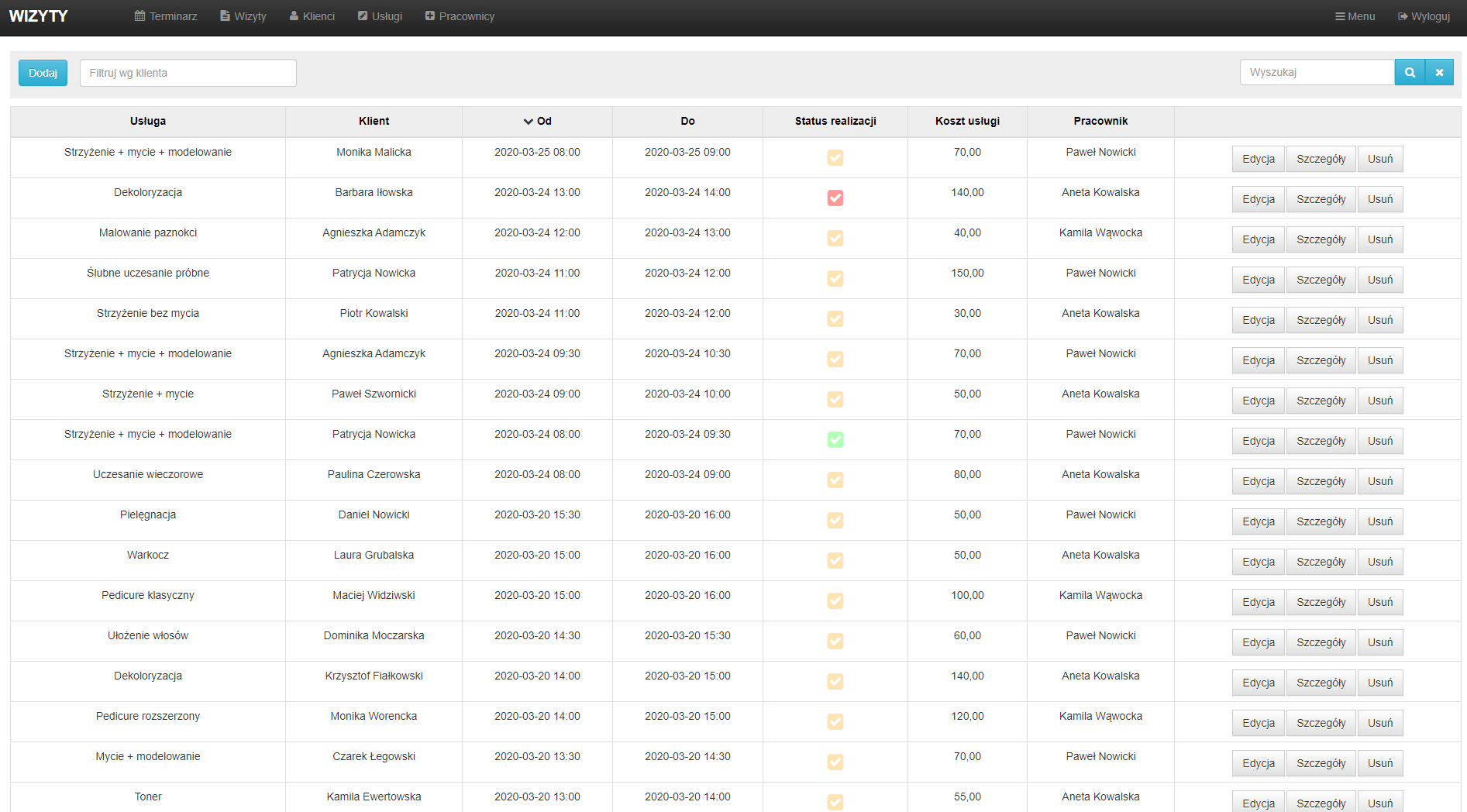Click the WIZYTY brand logo
Image resolution: width=1467 pixels, height=812 pixels.
click(x=39, y=16)
